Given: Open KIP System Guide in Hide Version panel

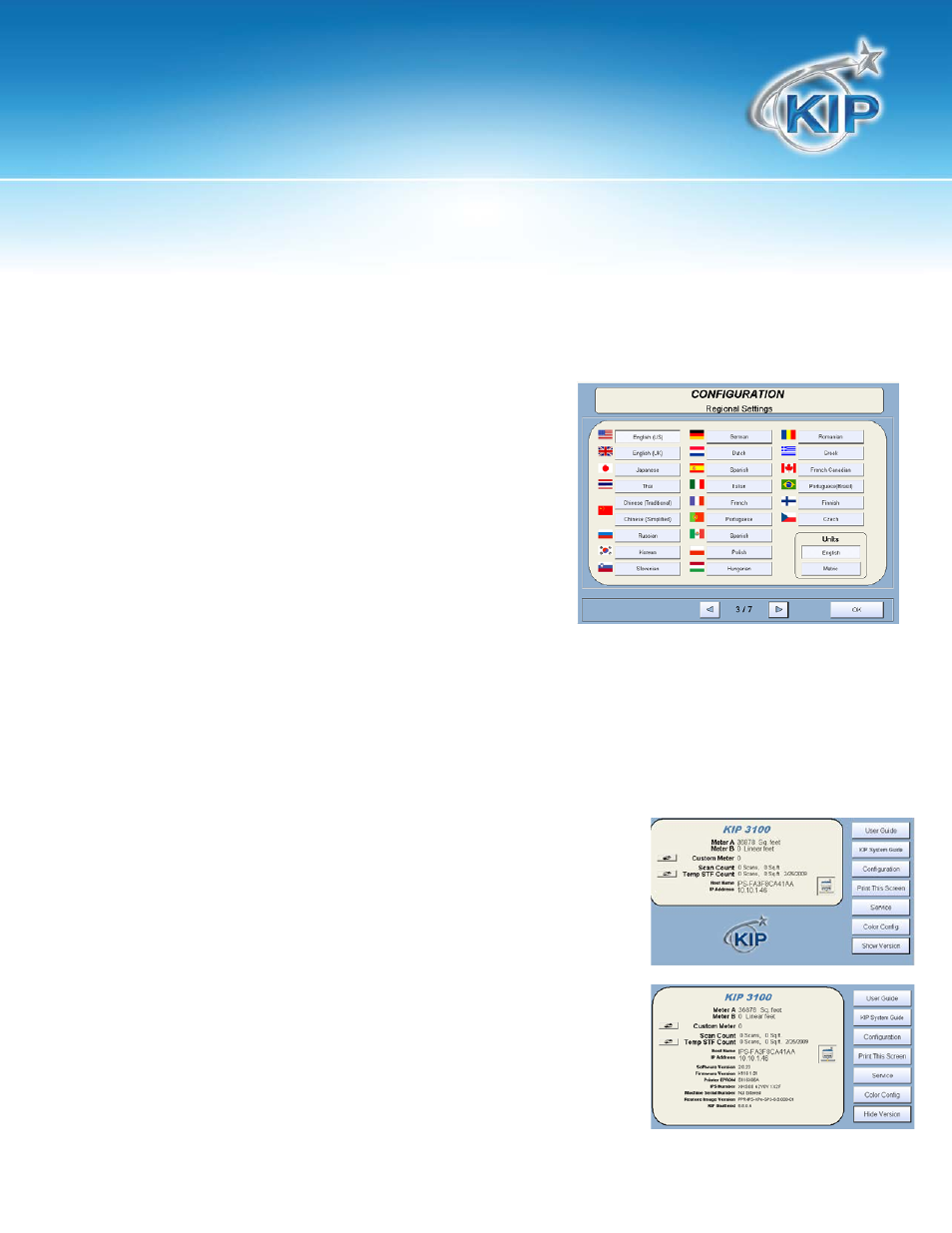Looking at the screenshot, I should click(882, 1017).
